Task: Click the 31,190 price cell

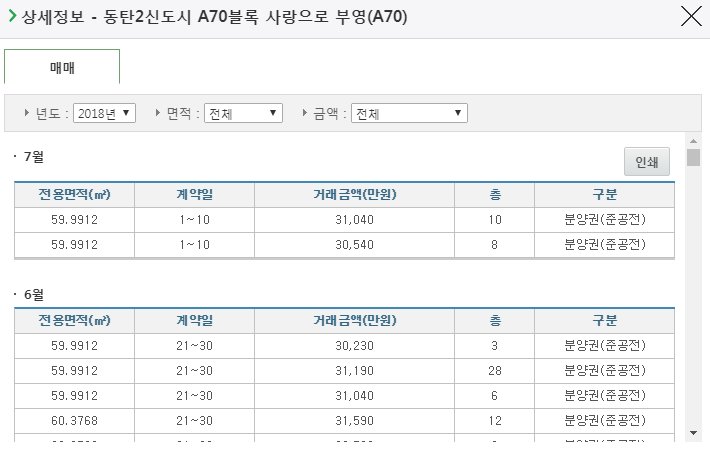Action: point(355,371)
